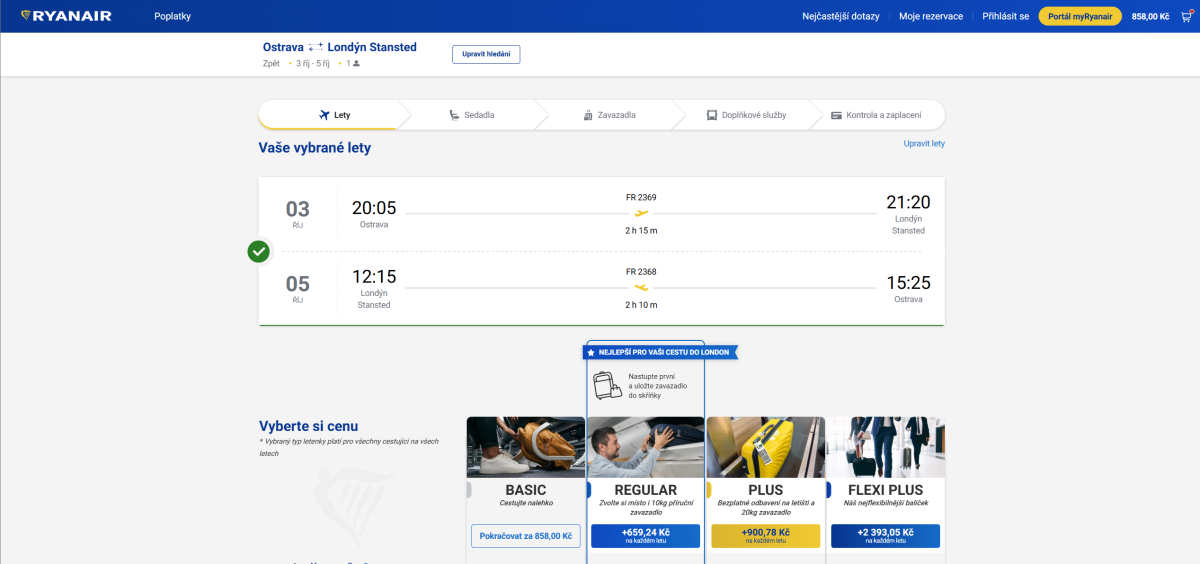Click the seat icon in Sedadla step
The image size is (1200, 564).
[454, 115]
